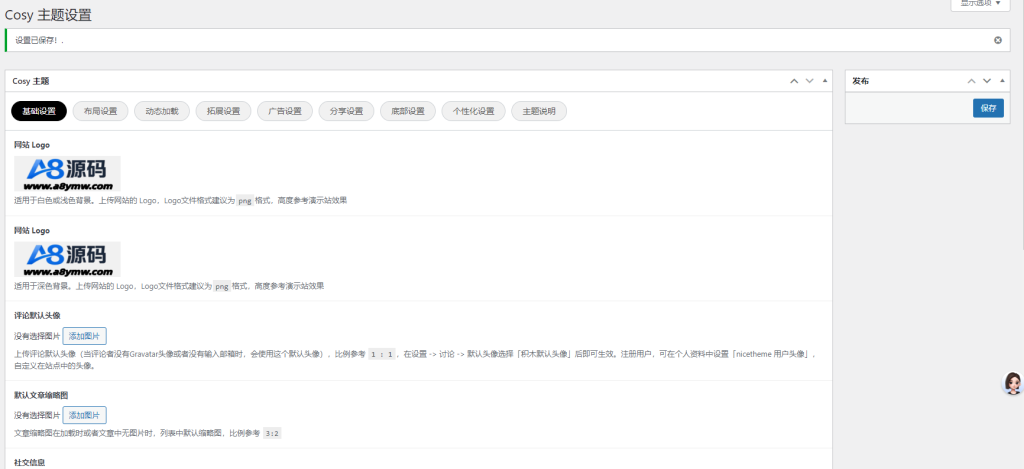Move the 发布 panel up
The height and width of the screenshot is (469, 1024).
971,81
